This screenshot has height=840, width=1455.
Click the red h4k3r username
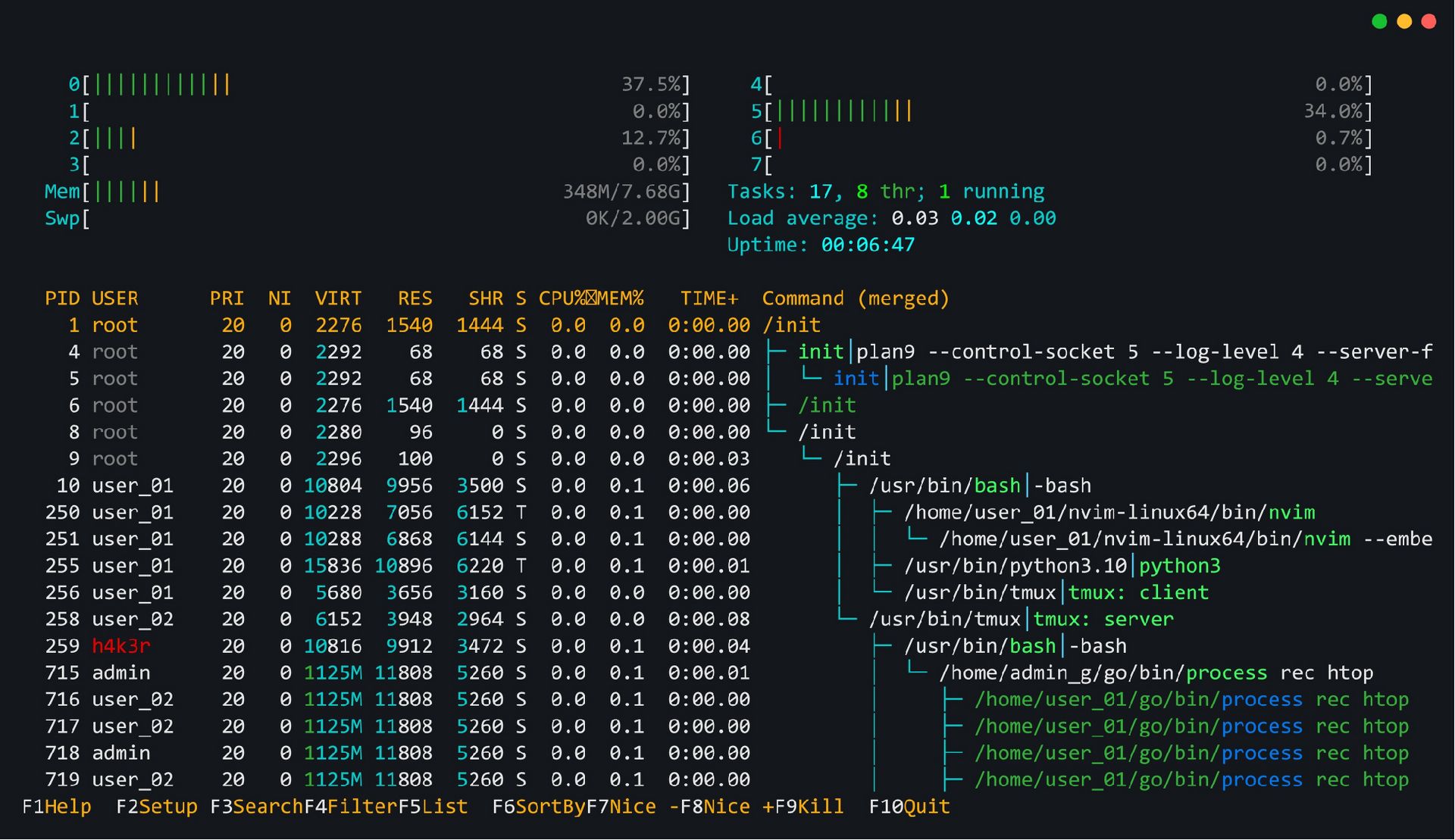121,646
